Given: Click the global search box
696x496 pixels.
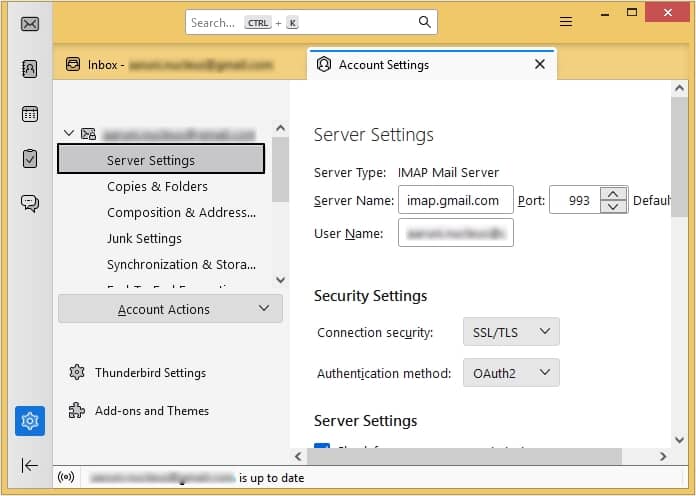Looking at the screenshot, I should tap(311, 22).
